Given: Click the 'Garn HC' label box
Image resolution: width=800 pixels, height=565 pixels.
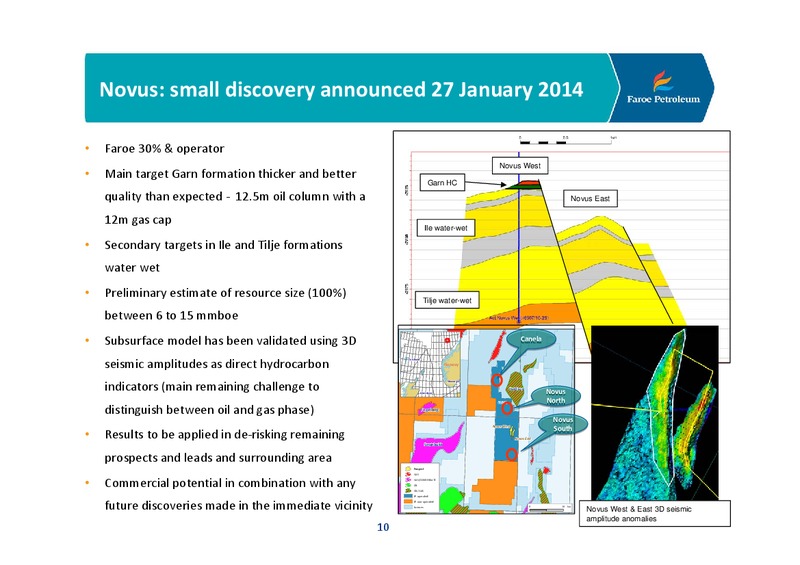Looking at the screenshot, I should (442, 183).
